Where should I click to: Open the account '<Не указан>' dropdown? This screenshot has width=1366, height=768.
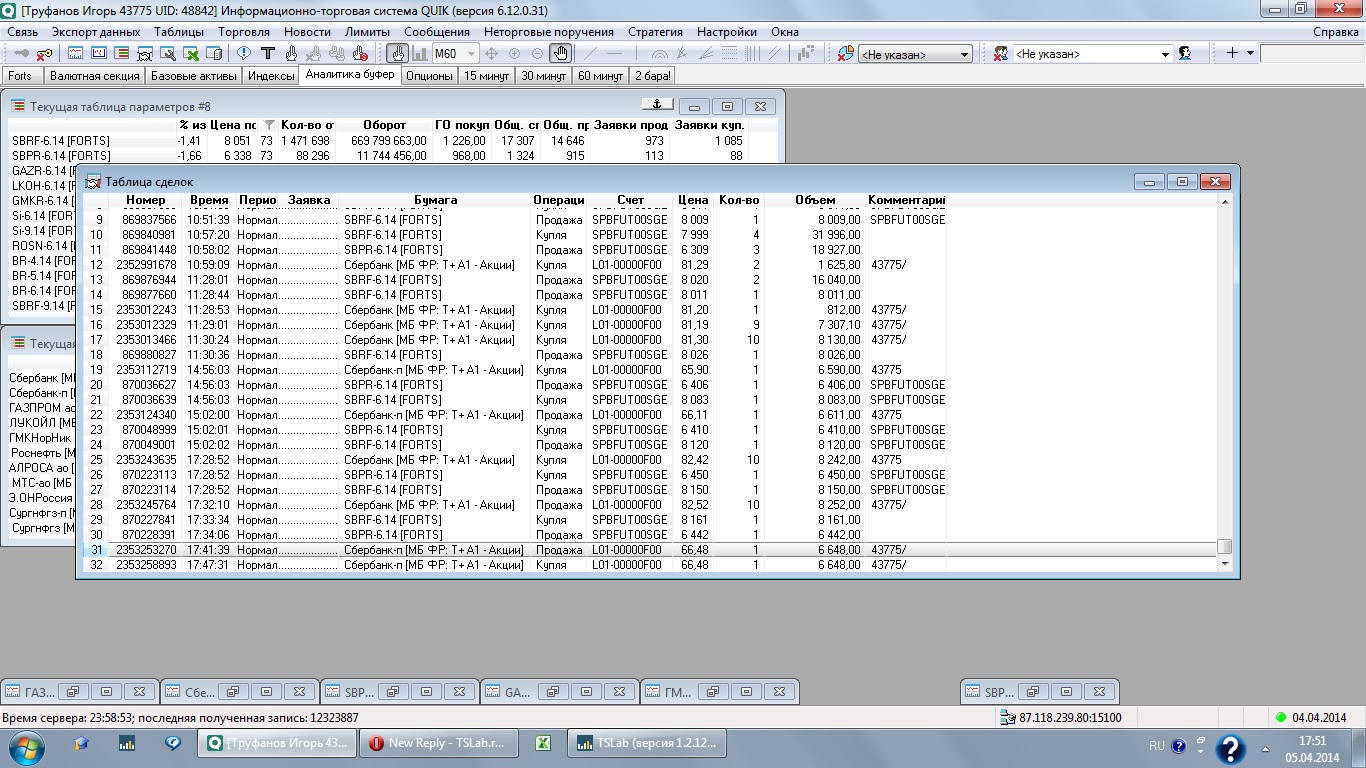click(x=916, y=54)
